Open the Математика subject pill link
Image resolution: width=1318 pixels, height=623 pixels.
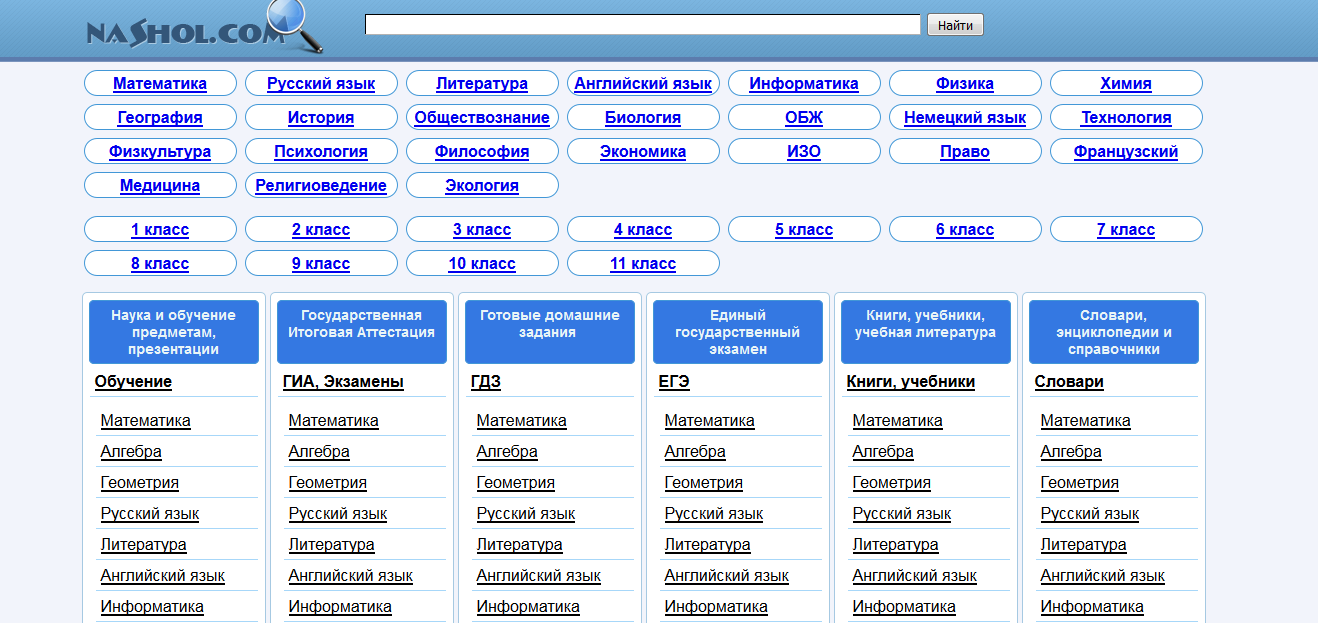(x=160, y=84)
